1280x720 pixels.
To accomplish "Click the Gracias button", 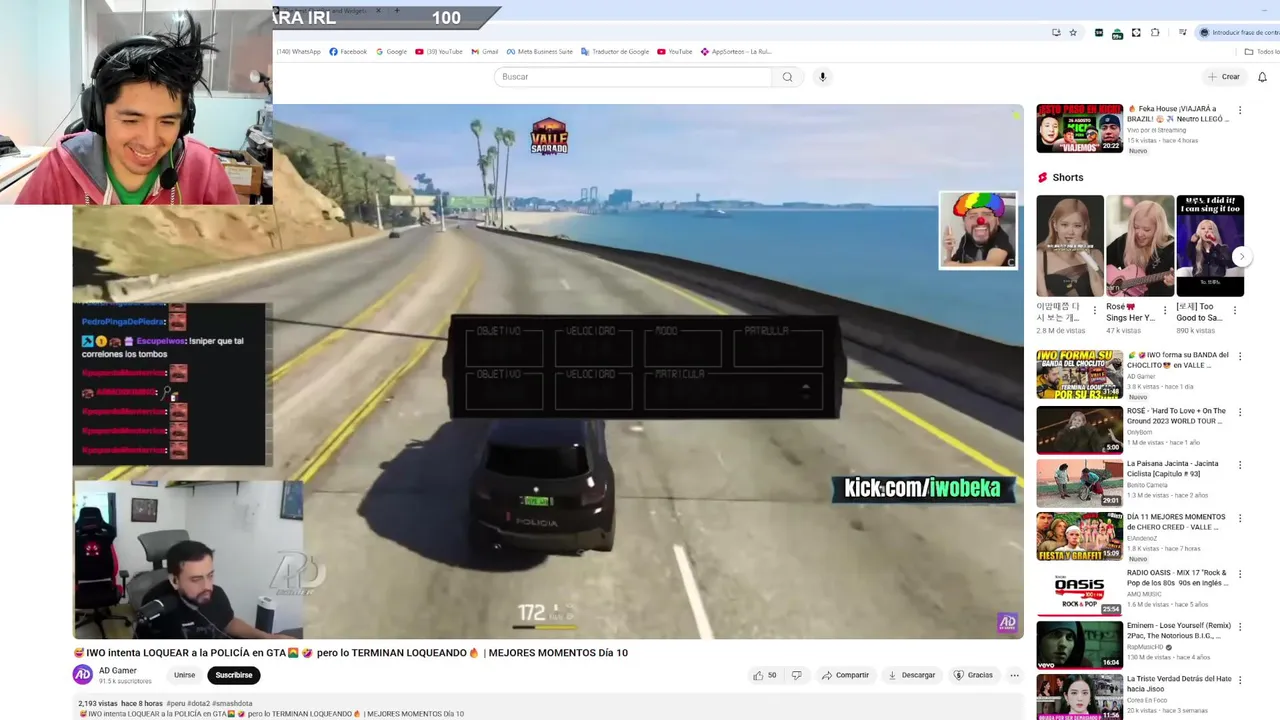I will coord(973,675).
